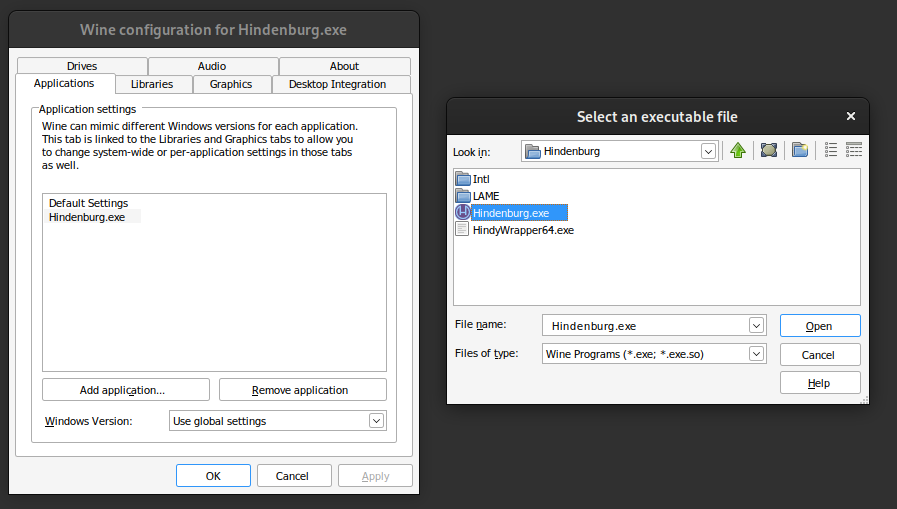Viewport: 897px width, 509px height.
Task: Open the Graphics tab
Action: coord(231,84)
